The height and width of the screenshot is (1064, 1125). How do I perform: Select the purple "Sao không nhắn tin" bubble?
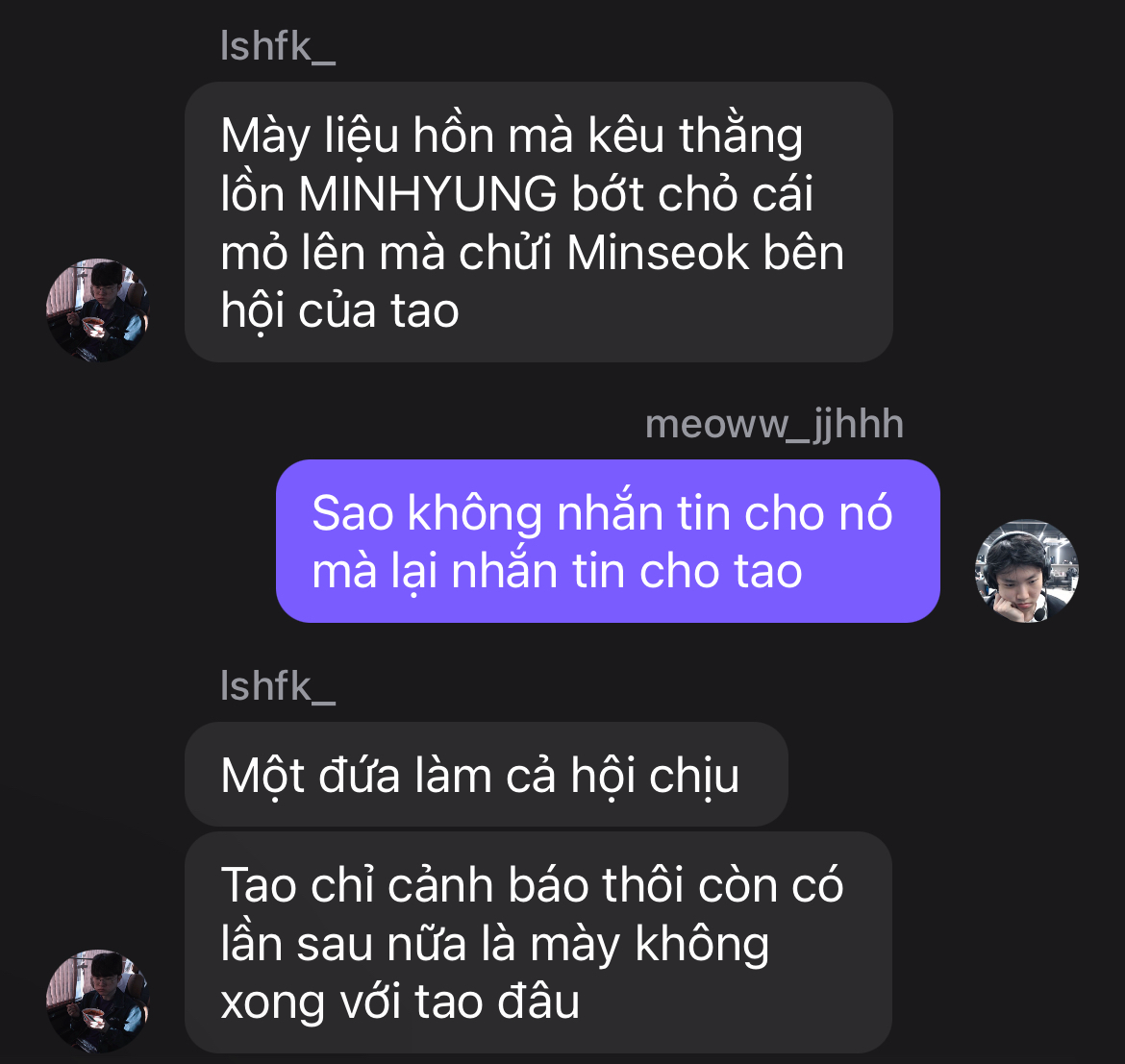608,541
